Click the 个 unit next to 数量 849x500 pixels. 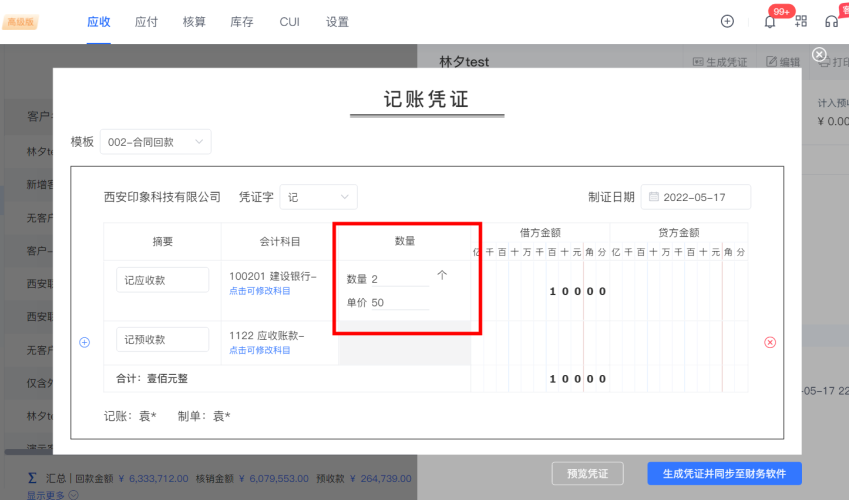point(442,275)
